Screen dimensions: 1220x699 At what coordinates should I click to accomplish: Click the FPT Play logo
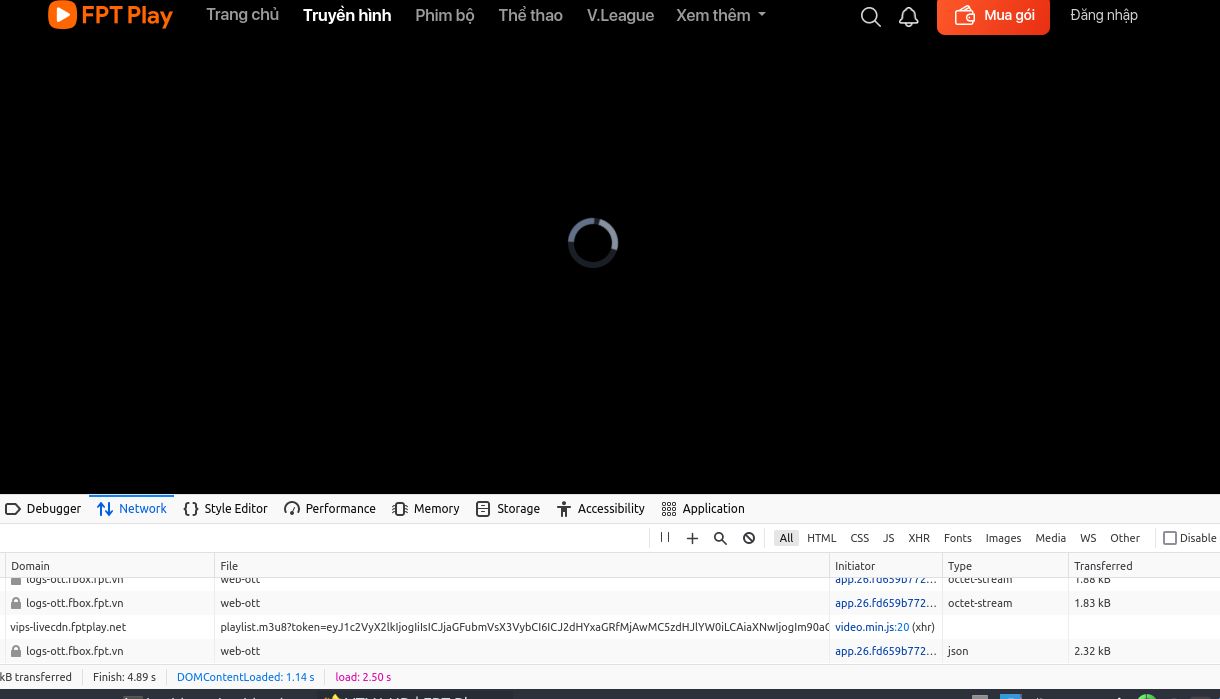coord(110,15)
